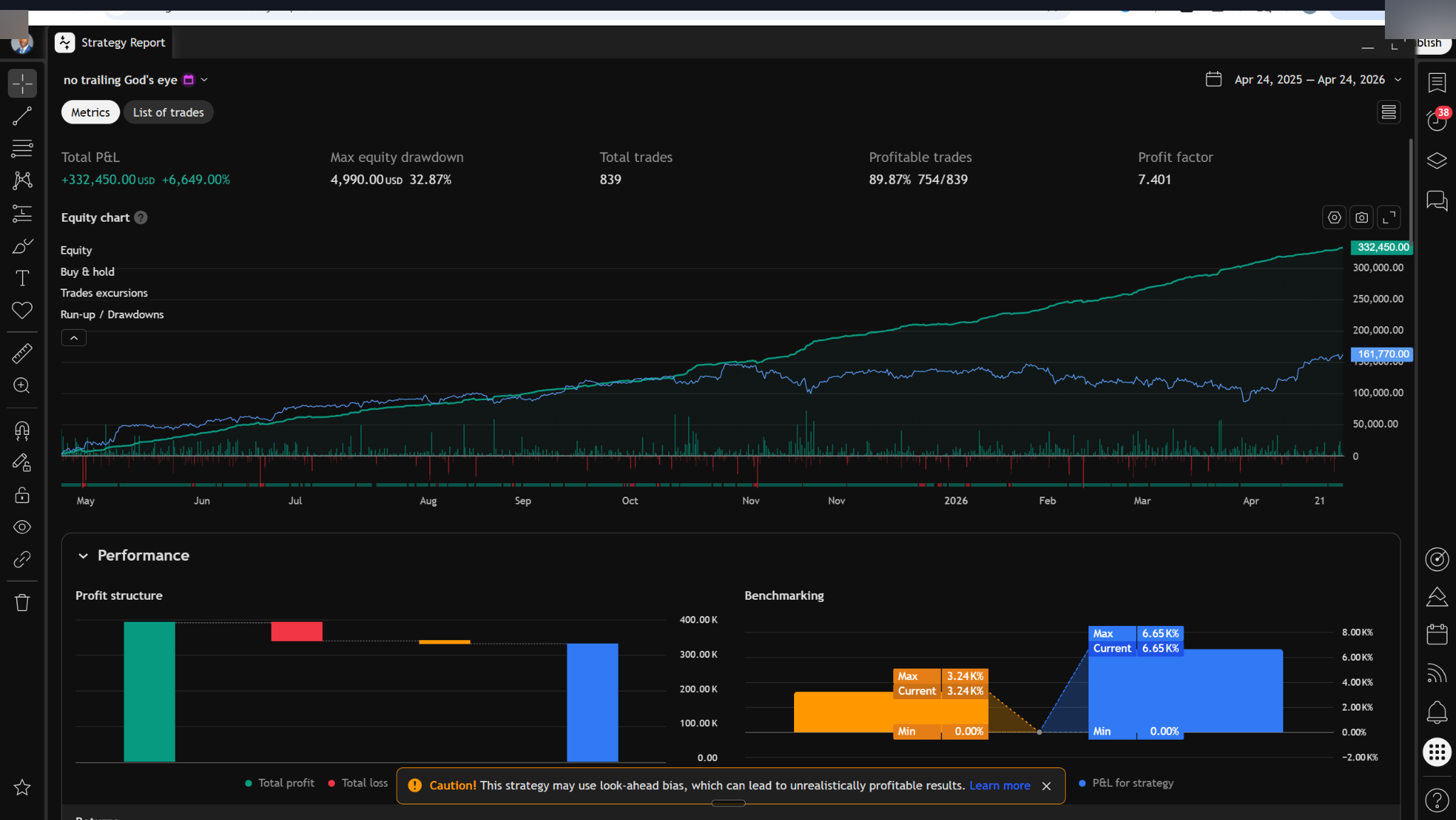Collapse the Performance section
This screenshot has width=1456, height=820.
click(x=83, y=556)
